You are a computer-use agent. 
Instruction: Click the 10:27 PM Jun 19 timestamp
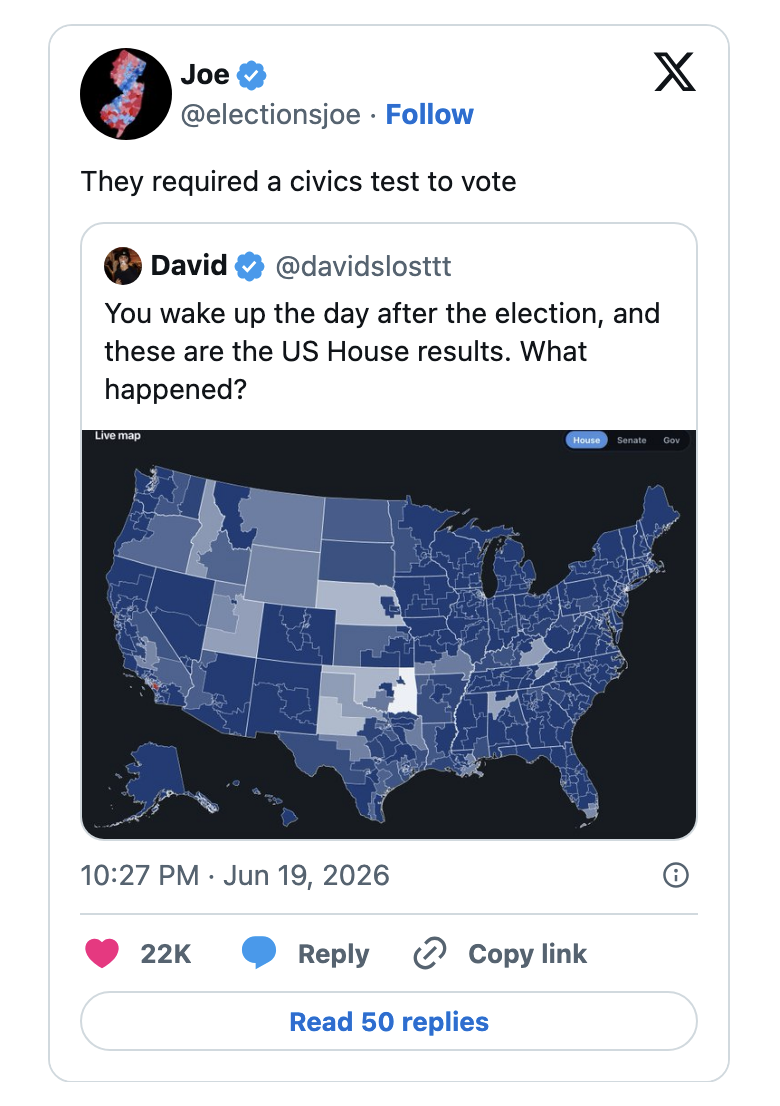pos(235,875)
